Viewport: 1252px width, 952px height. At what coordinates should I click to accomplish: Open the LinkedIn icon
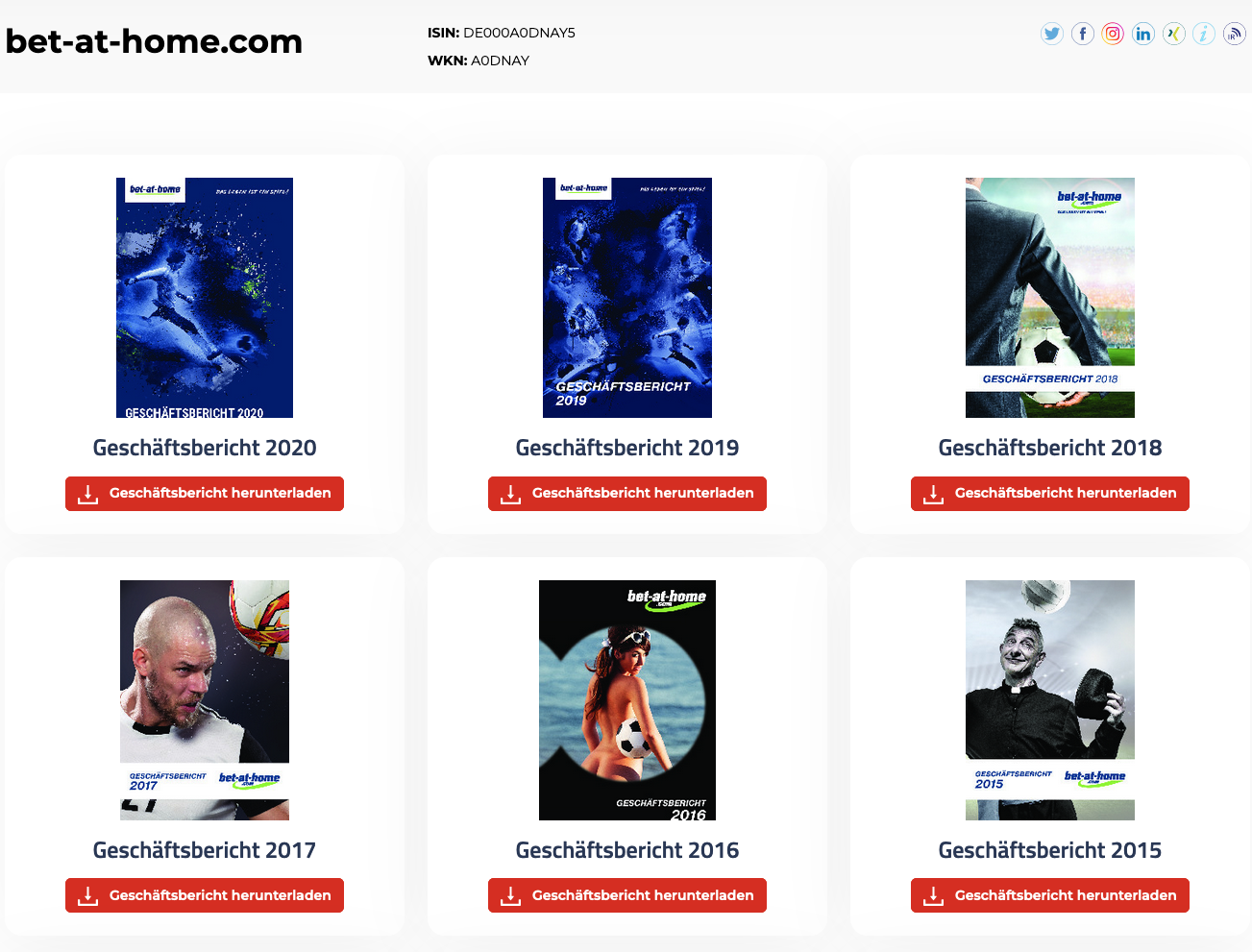point(1143,35)
